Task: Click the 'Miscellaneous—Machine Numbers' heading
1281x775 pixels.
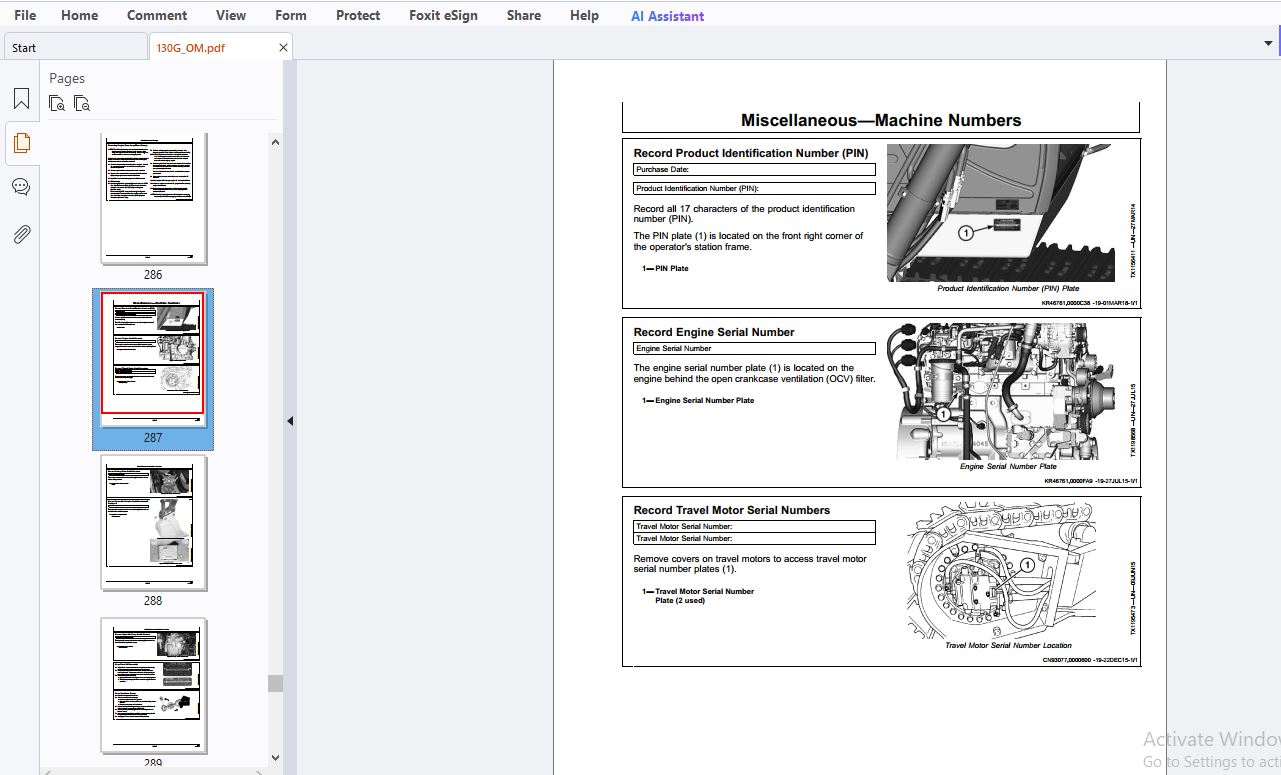Action: click(x=881, y=120)
